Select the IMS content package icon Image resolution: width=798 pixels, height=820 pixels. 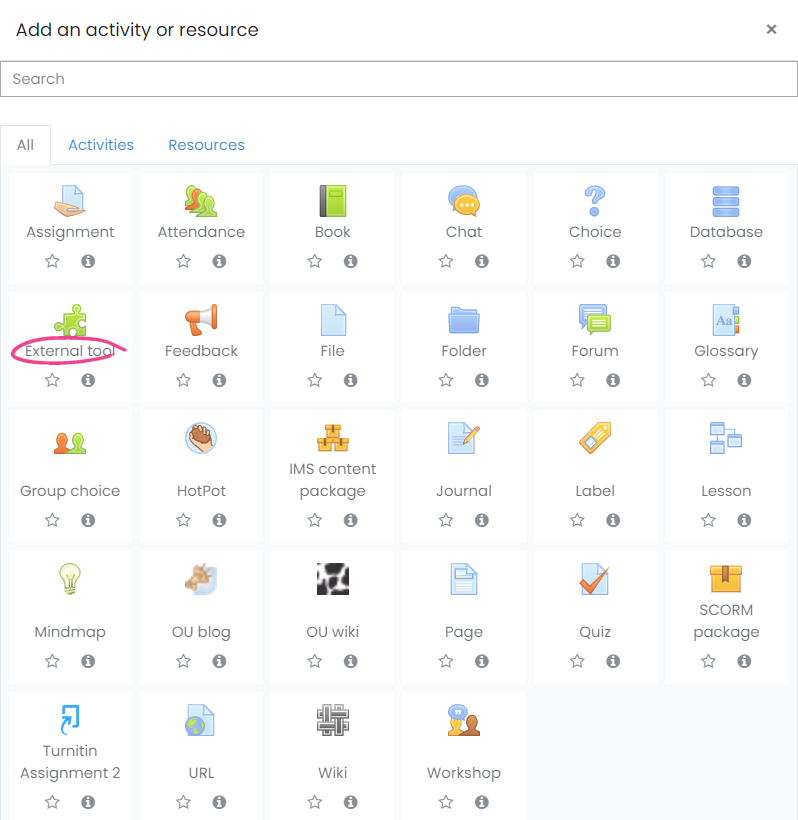pyautogui.click(x=333, y=438)
